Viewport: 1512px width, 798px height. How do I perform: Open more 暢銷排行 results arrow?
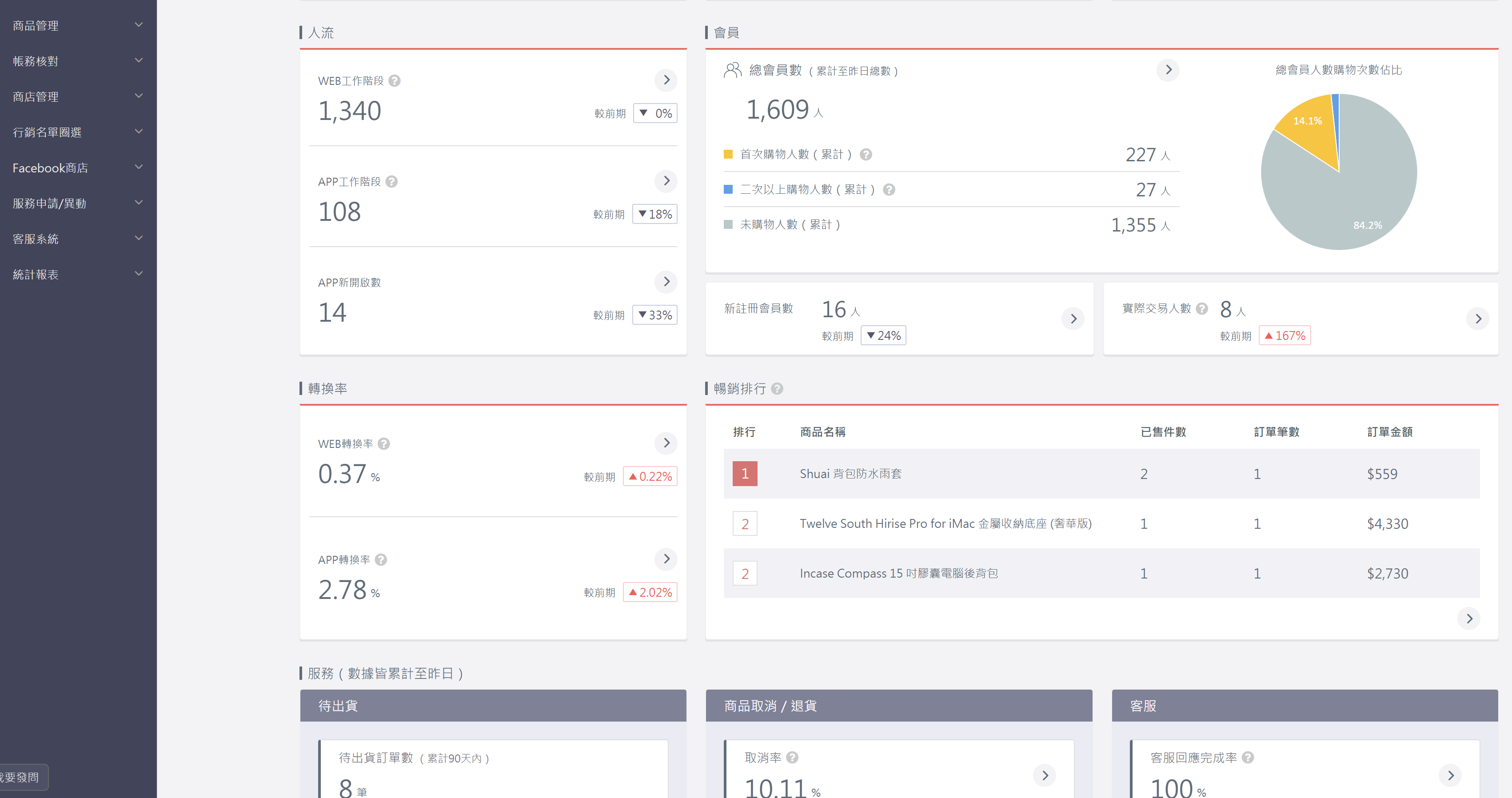point(1468,618)
